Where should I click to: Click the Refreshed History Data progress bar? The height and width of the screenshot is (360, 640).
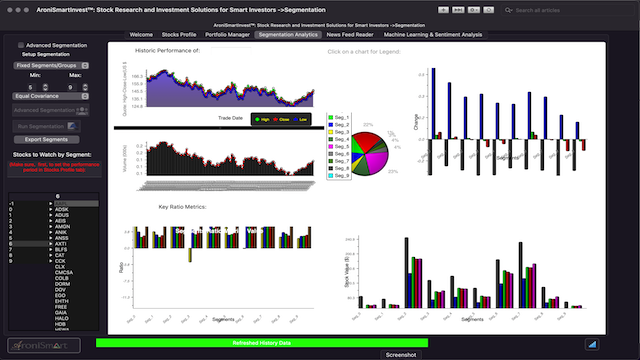[262, 343]
